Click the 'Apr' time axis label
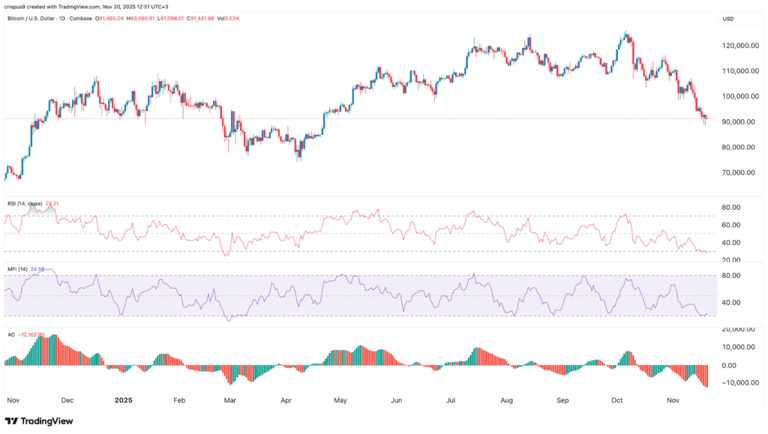The image size is (768, 434). 286,400
